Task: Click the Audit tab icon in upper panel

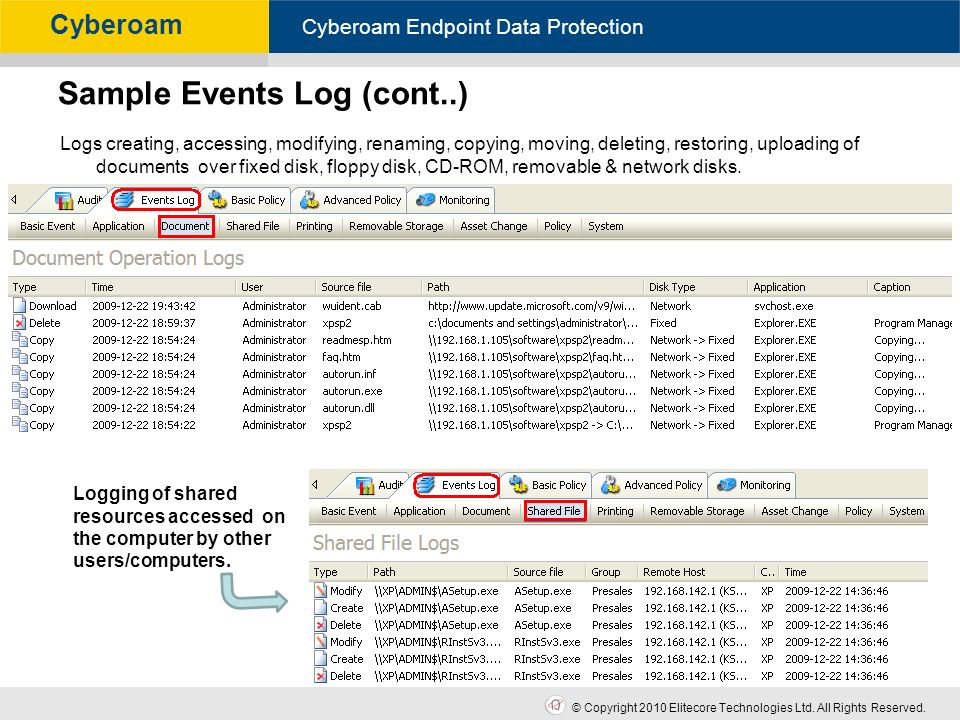Action: pyautogui.click(x=64, y=200)
